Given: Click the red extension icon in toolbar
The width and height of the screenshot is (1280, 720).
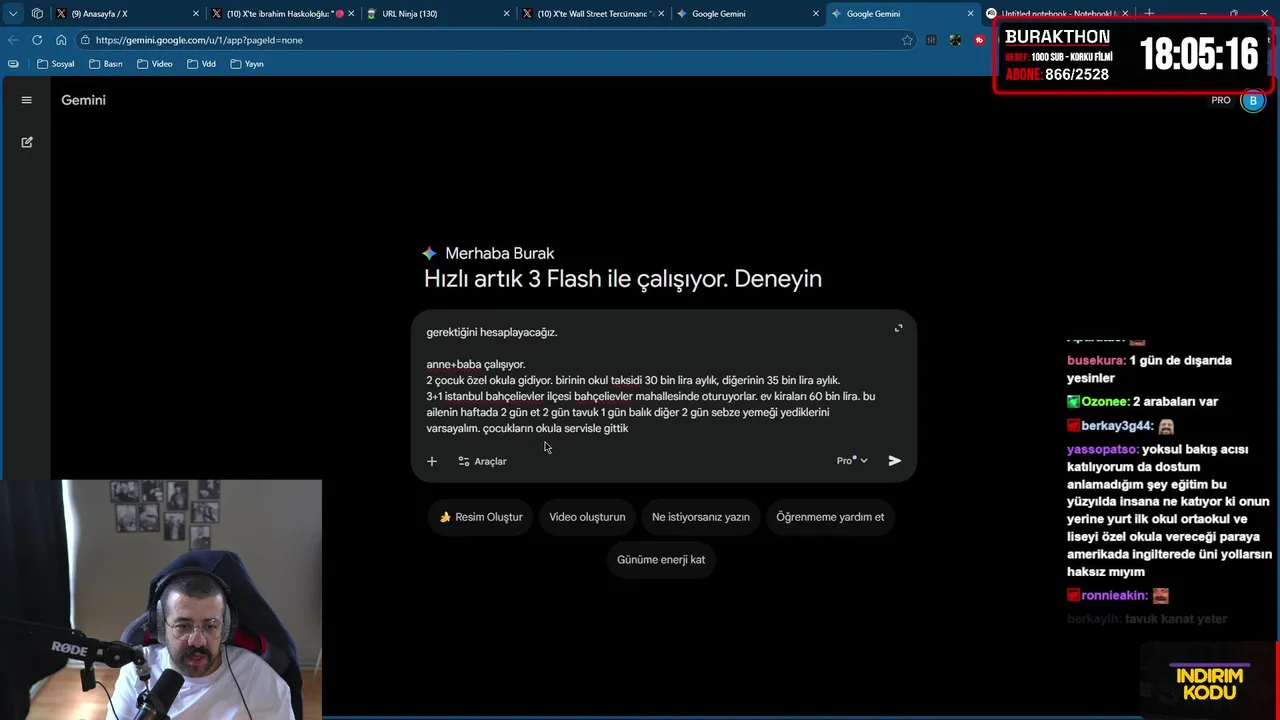Looking at the screenshot, I should tap(979, 40).
